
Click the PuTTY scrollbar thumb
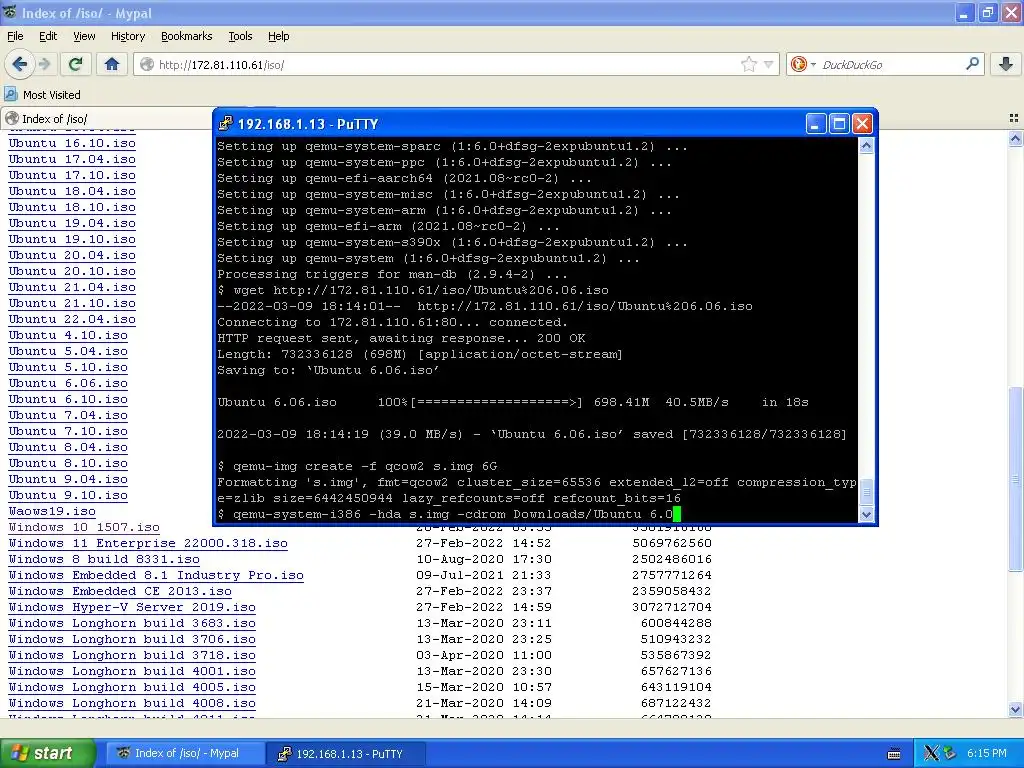[866, 493]
